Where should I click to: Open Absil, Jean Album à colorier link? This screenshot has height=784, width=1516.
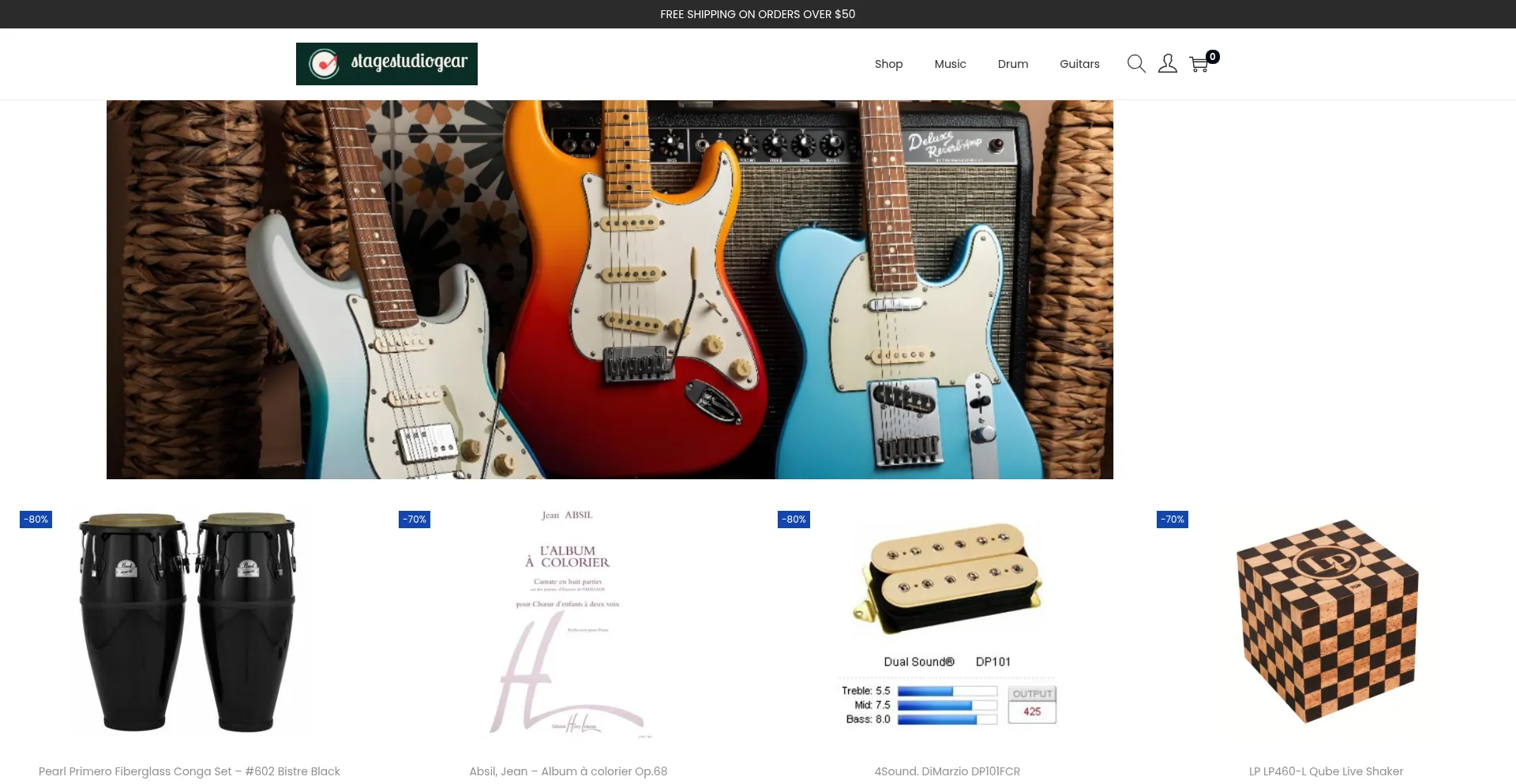pos(568,771)
